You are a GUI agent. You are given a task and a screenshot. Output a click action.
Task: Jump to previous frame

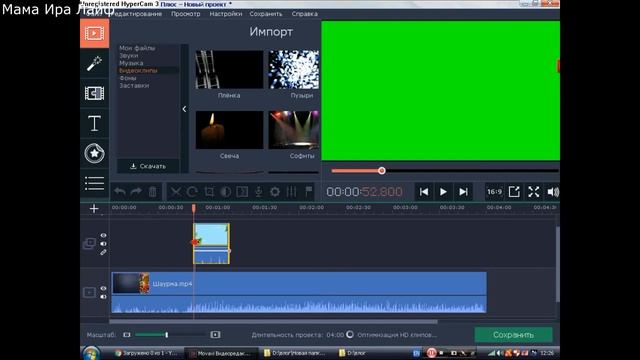click(x=424, y=192)
